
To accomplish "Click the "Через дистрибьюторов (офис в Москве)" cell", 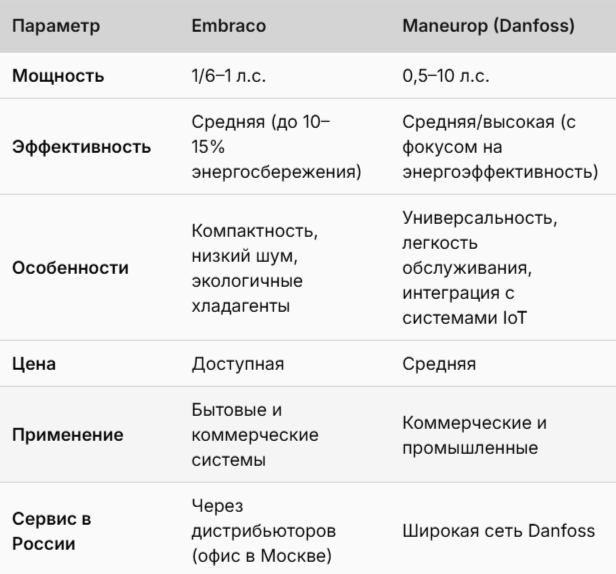I will (x=263, y=530).
